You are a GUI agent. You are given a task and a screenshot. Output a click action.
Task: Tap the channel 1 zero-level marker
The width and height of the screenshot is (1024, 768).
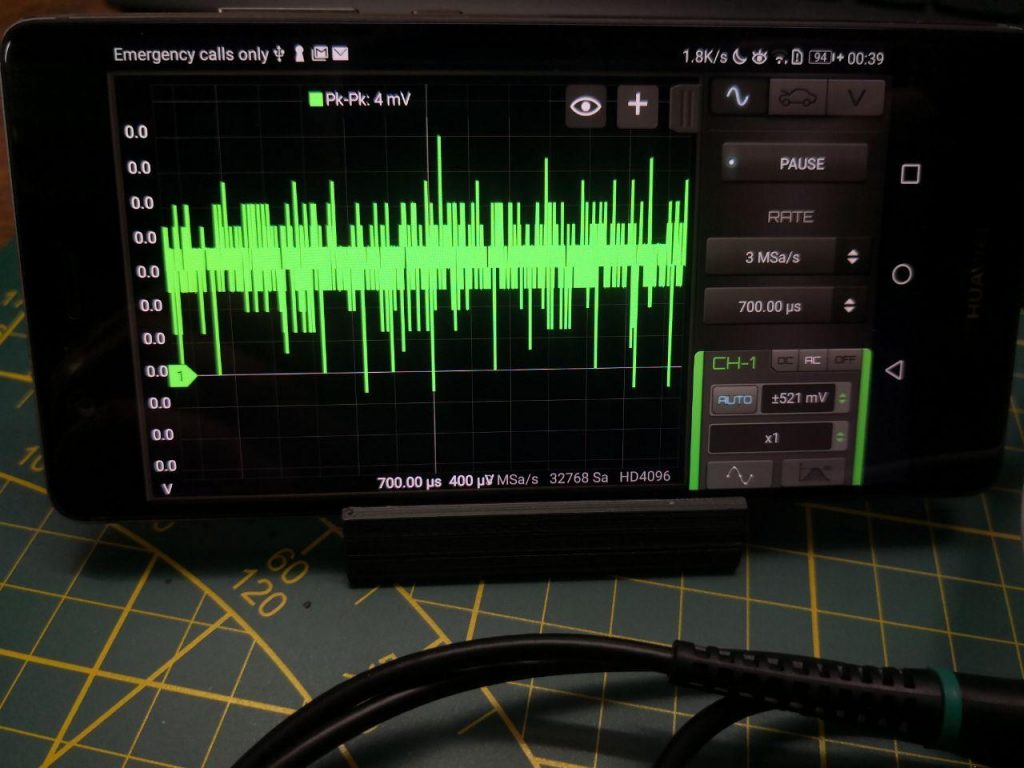[x=183, y=376]
